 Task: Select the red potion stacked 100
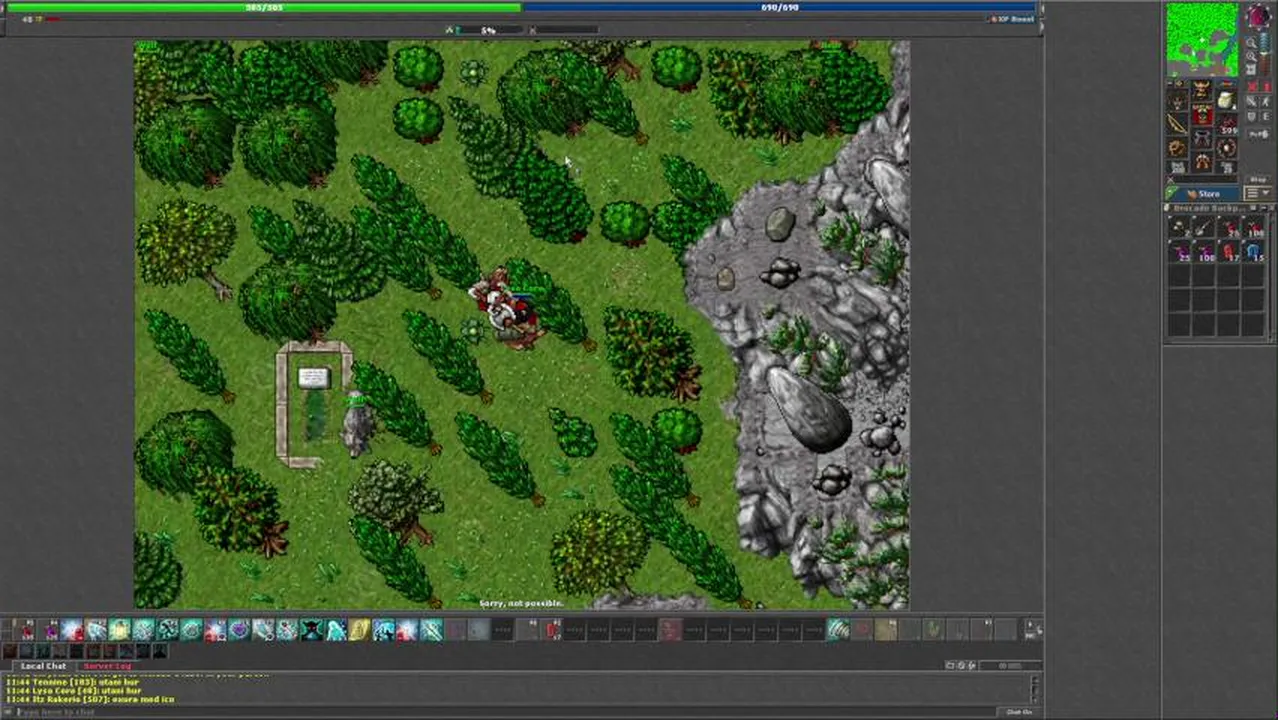[1255, 229]
